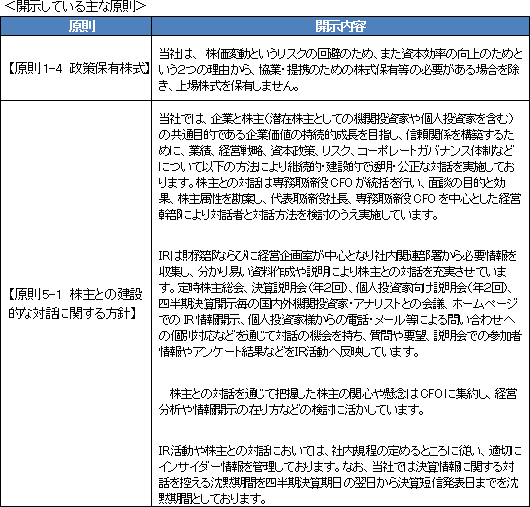Click line mentioning 専務取締役 CFO が統括
Viewport: 530px width, 507px height.
pyautogui.click(x=332, y=183)
